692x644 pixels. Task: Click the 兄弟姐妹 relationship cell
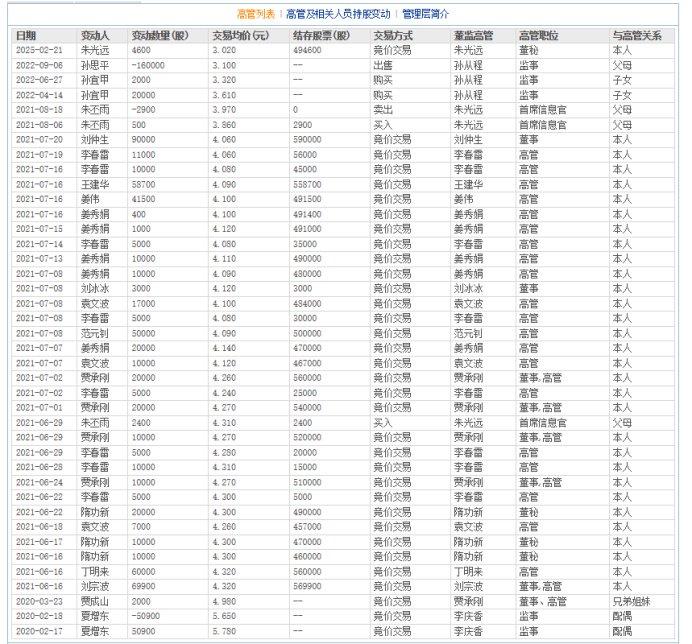coord(632,602)
